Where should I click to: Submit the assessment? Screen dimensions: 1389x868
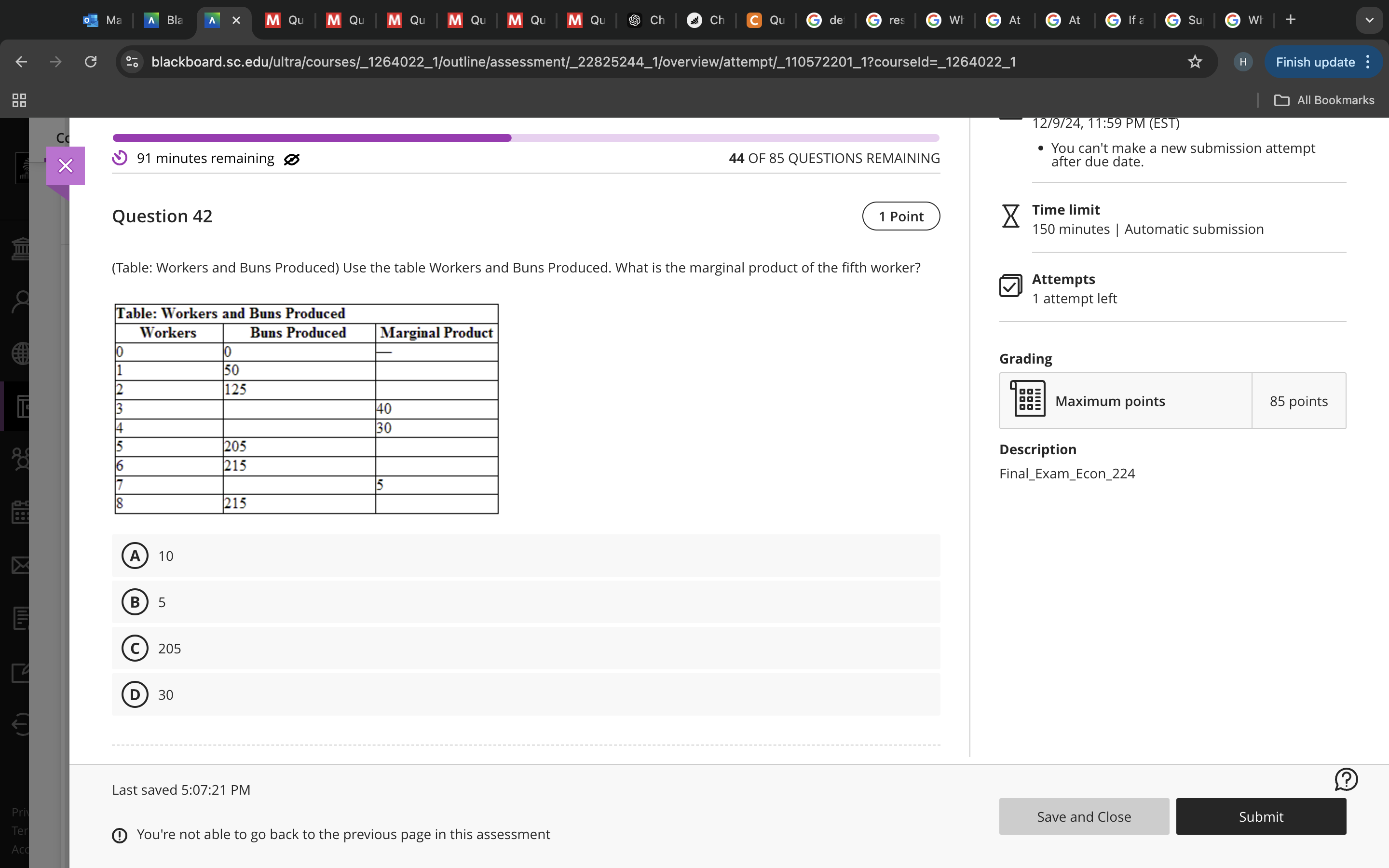pos(1260,816)
